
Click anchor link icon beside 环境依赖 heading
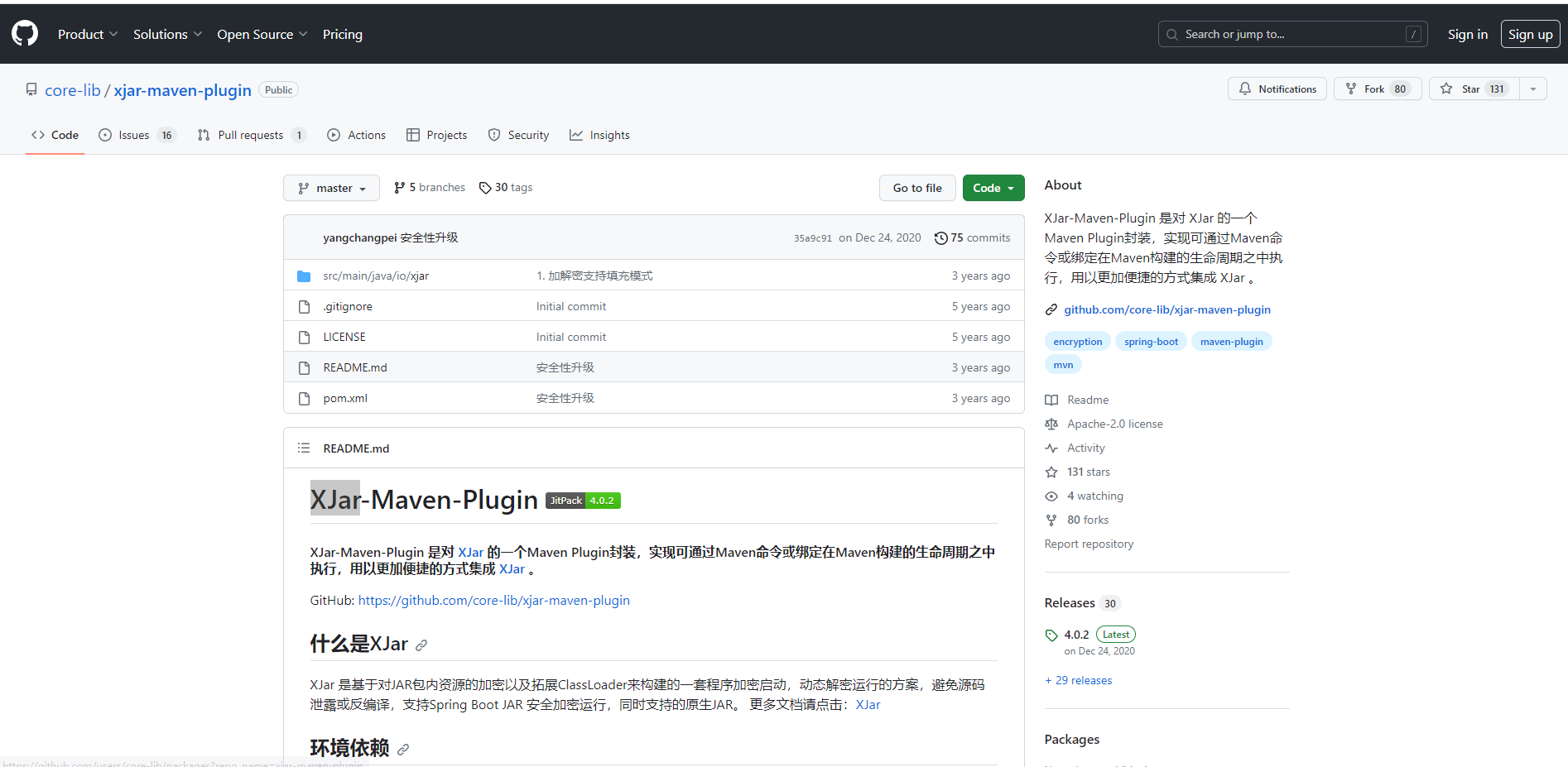(403, 750)
